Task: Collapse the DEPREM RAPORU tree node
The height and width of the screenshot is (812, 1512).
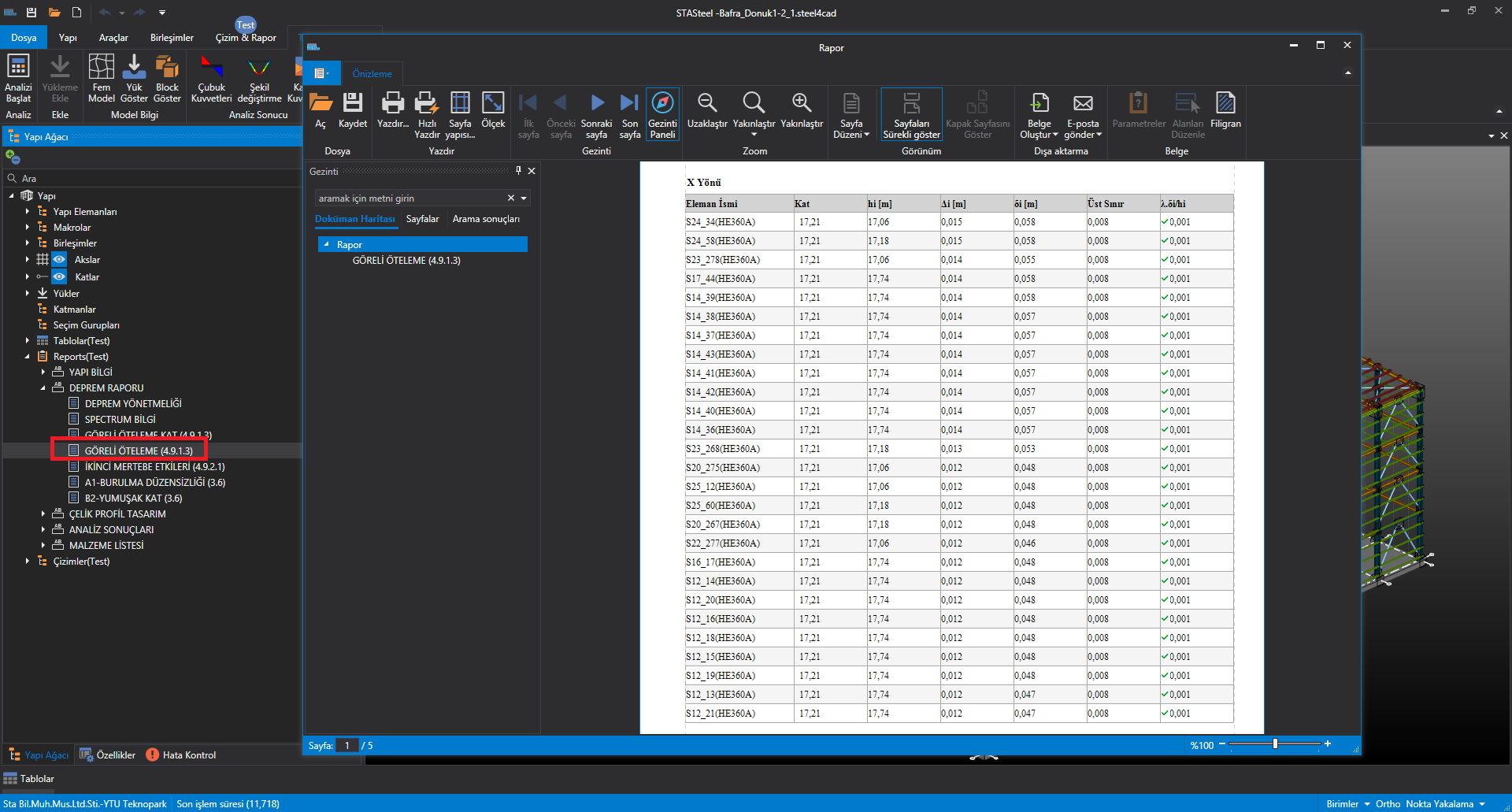Action: pyautogui.click(x=43, y=388)
